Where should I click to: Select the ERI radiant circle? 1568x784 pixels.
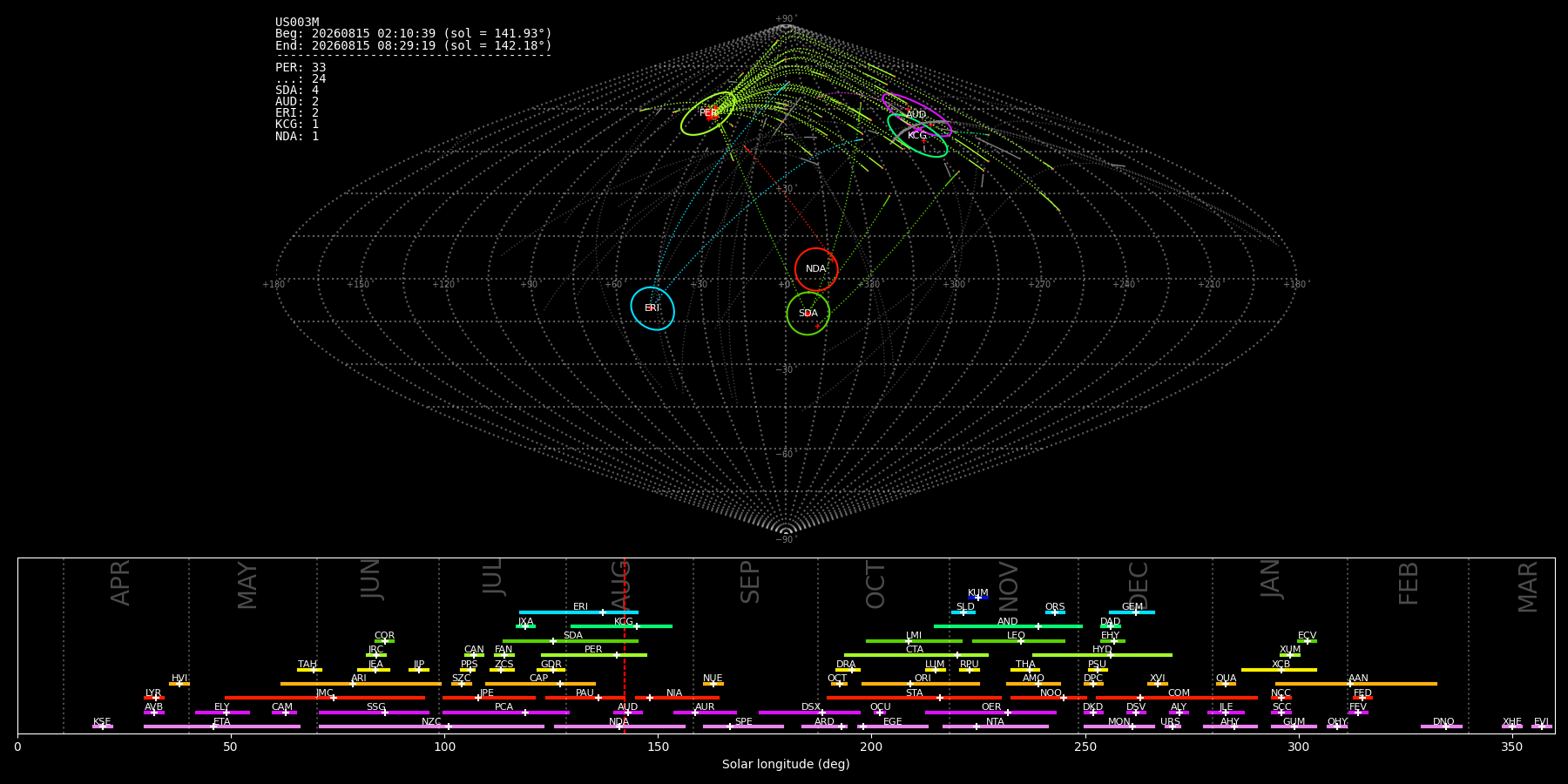pyautogui.click(x=652, y=308)
